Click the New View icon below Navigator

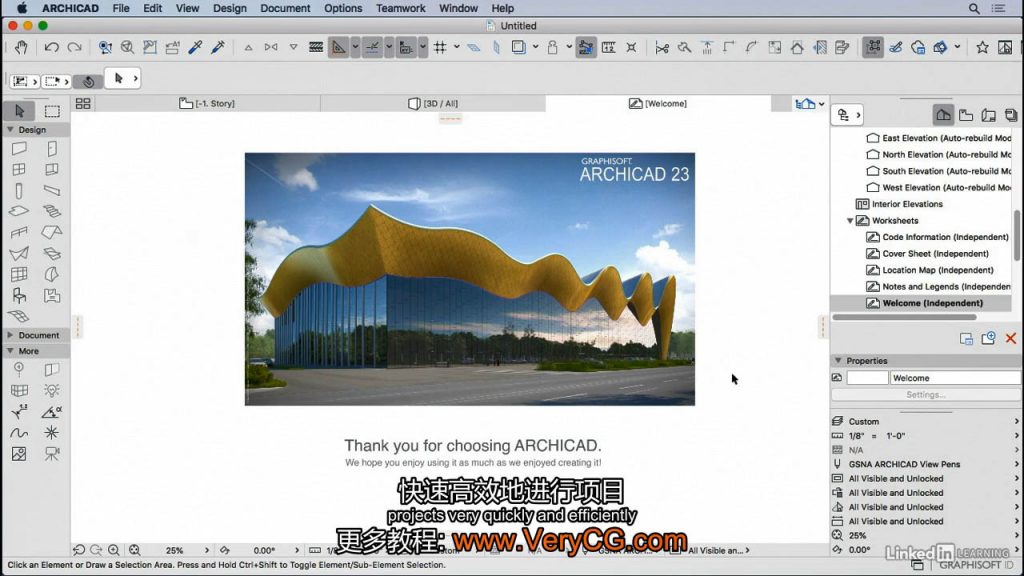pyautogui.click(x=988, y=338)
